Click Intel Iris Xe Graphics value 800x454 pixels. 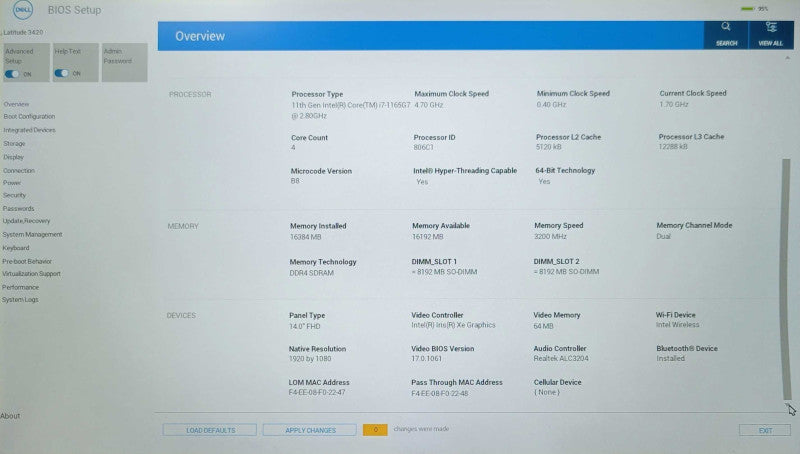click(x=454, y=325)
